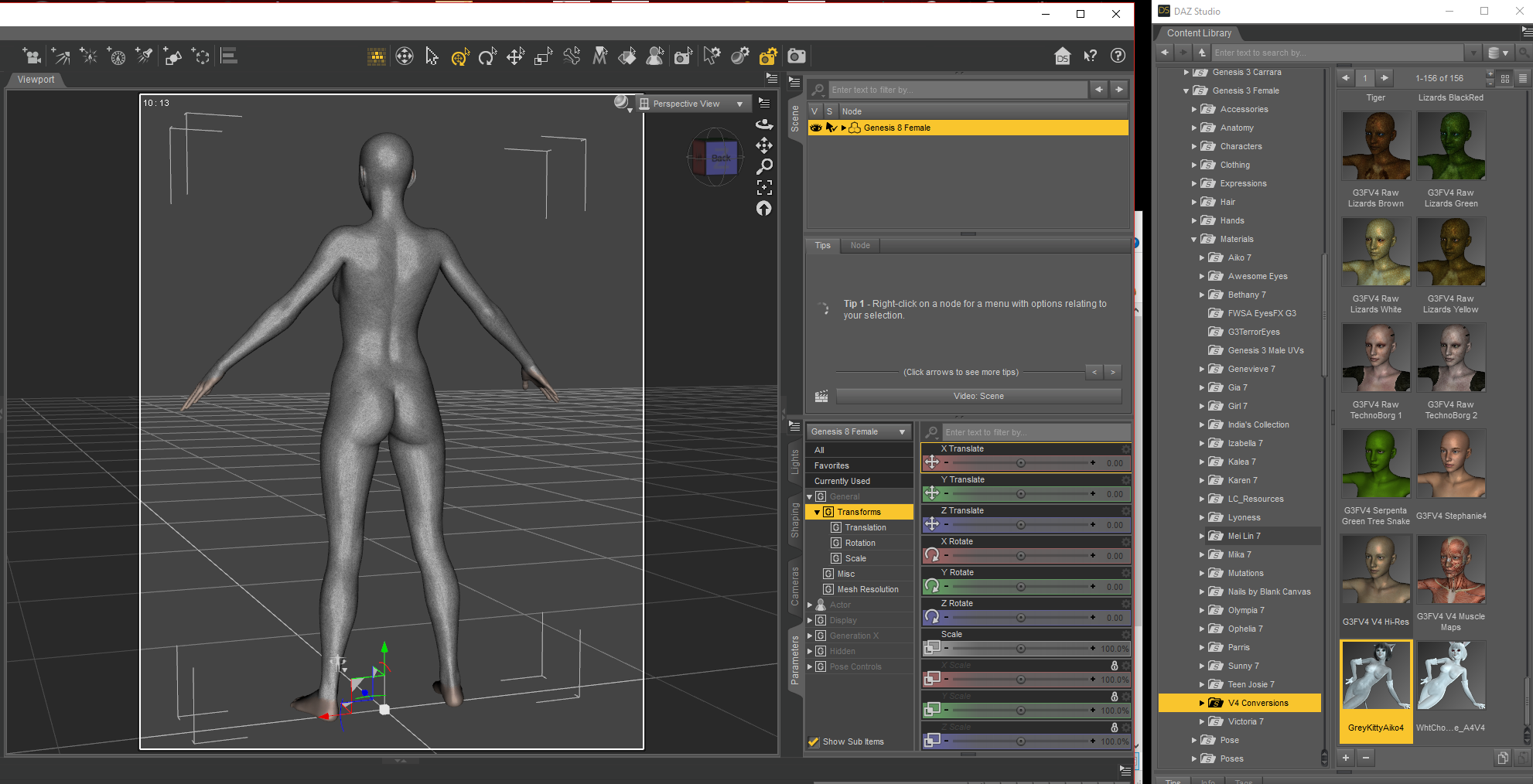This screenshot has height=784, width=1533.
Task: Switch Content Library to grid view
Action: tap(1505, 78)
